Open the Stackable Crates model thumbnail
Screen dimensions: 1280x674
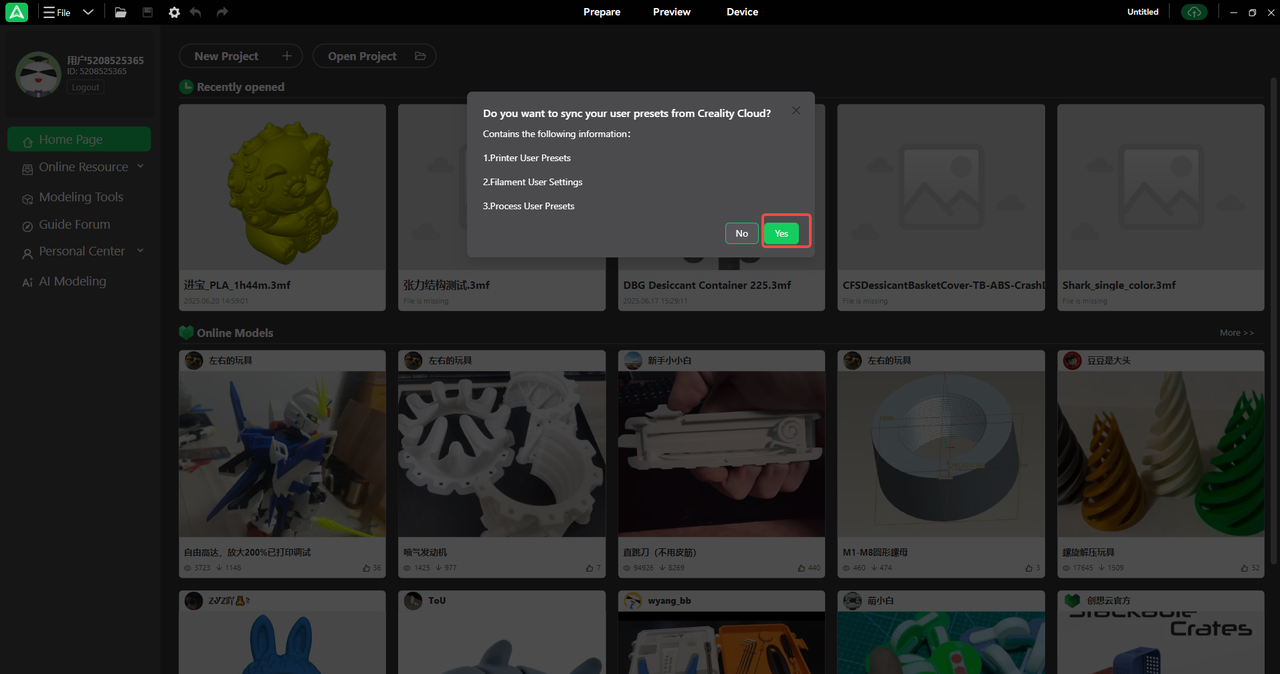[1161, 643]
